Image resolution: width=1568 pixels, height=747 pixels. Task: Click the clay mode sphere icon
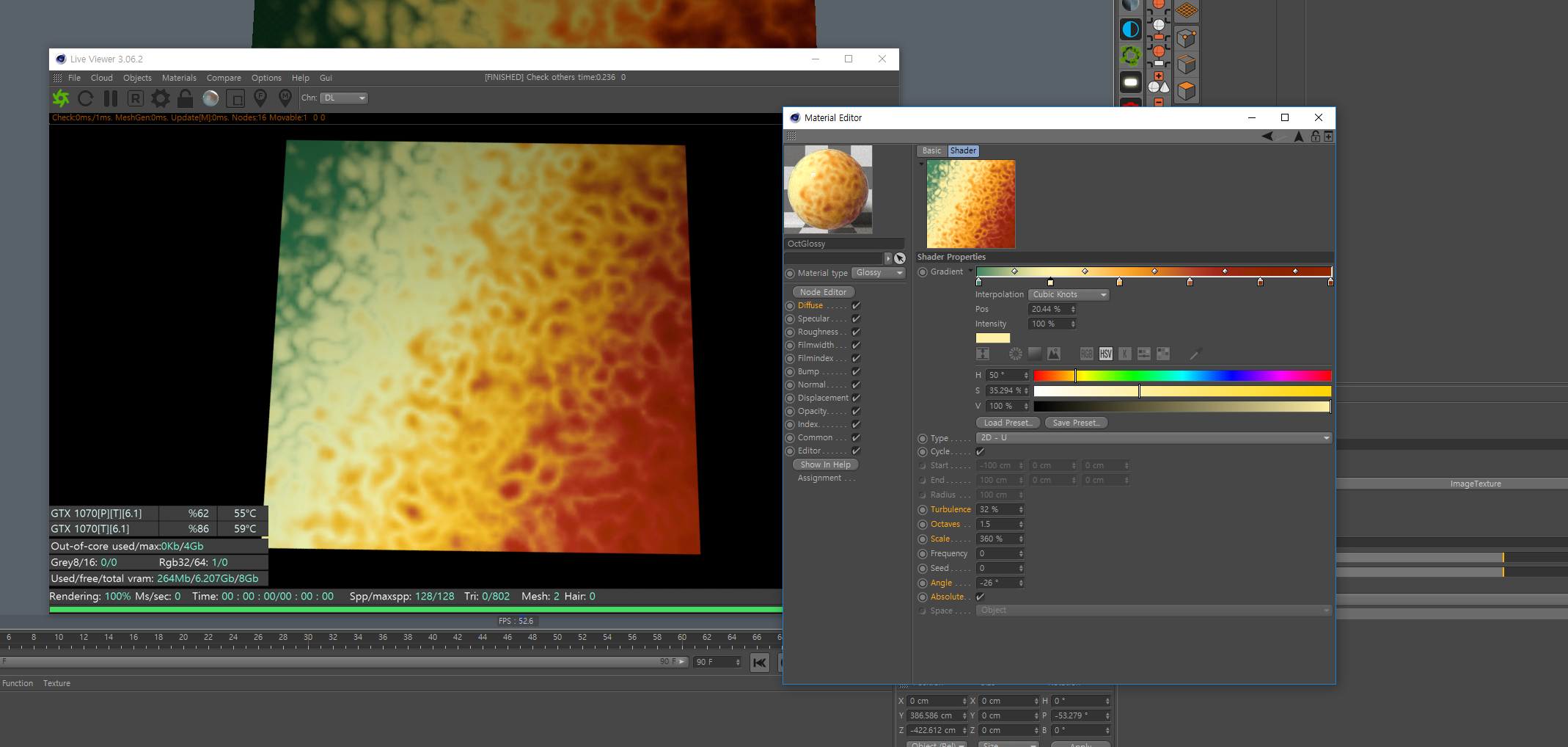(210, 98)
